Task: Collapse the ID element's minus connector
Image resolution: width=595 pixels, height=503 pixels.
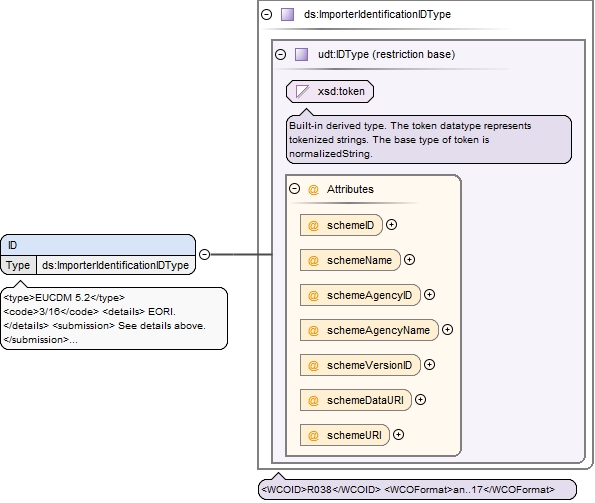Action: [x=205, y=254]
